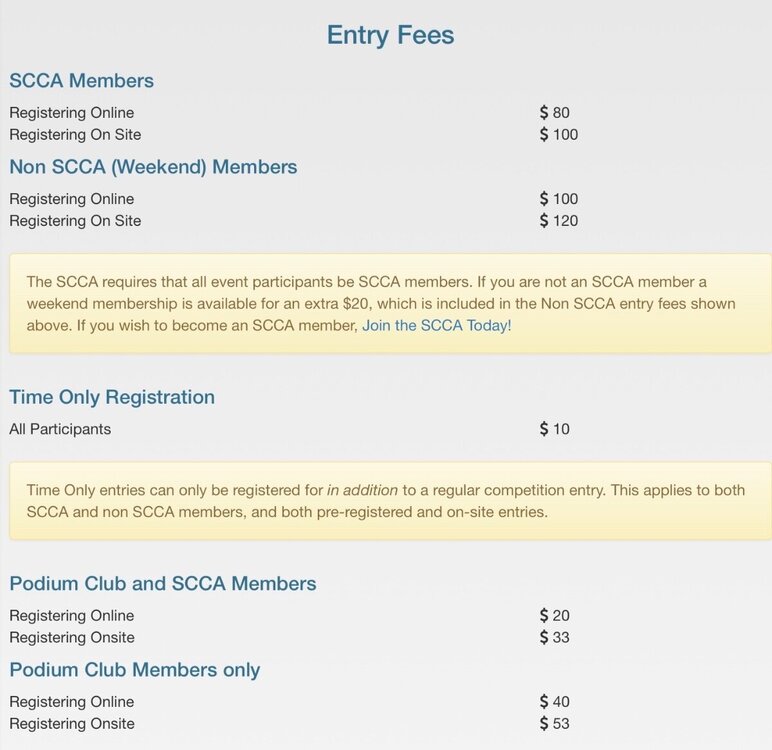Click the Podium Club and SCCA Members heading
This screenshot has width=772, height=750.
click(x=163, y=584)
